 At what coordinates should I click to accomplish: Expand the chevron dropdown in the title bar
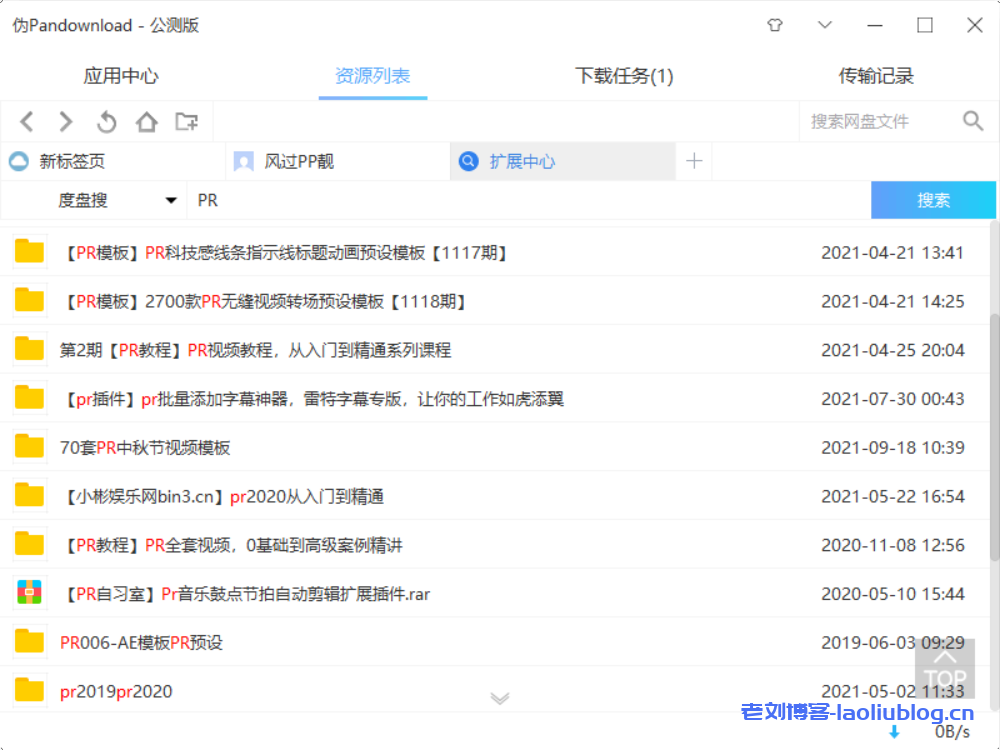click(824, 25)
